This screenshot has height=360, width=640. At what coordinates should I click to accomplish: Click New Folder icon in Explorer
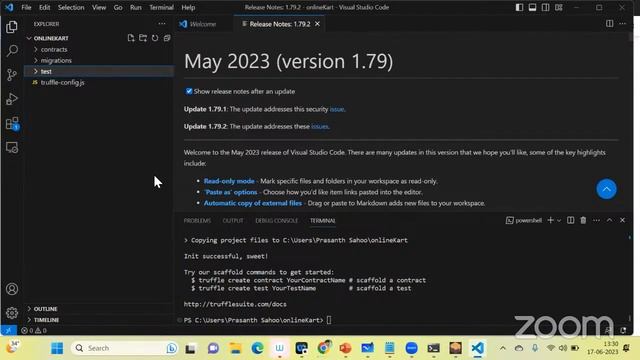[143, 38]
